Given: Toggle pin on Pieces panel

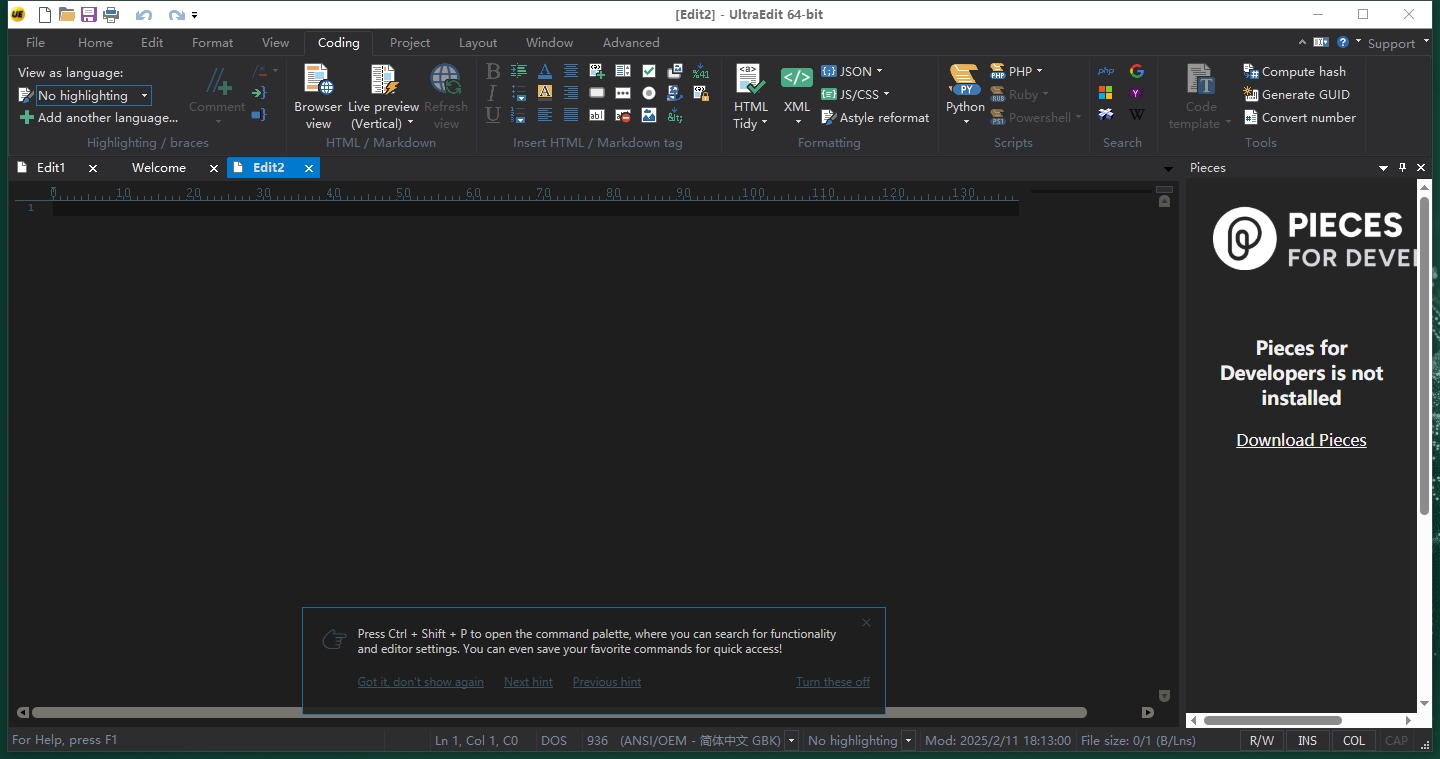Looking at the screenshot, I should click(1403, 168).
